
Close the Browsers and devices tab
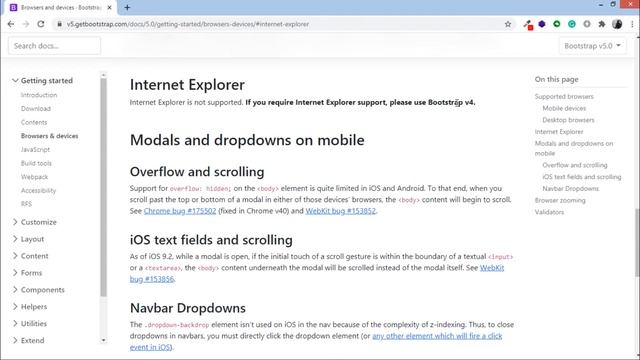click(x=109, y=7)
